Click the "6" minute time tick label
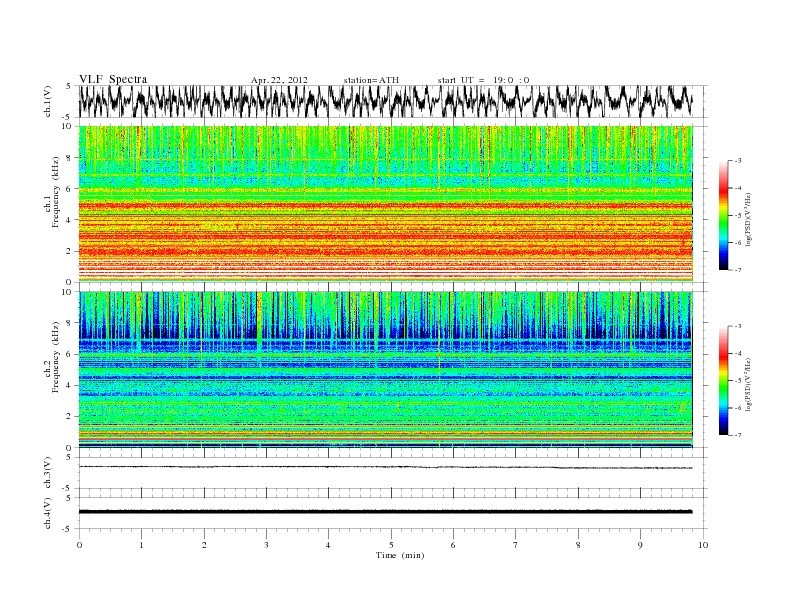 pyautogui.click(x=453, y=545)
